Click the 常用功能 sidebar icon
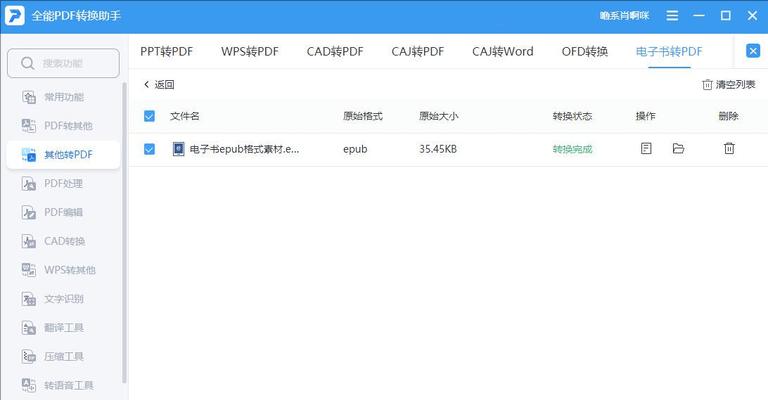 coord(29,97)
